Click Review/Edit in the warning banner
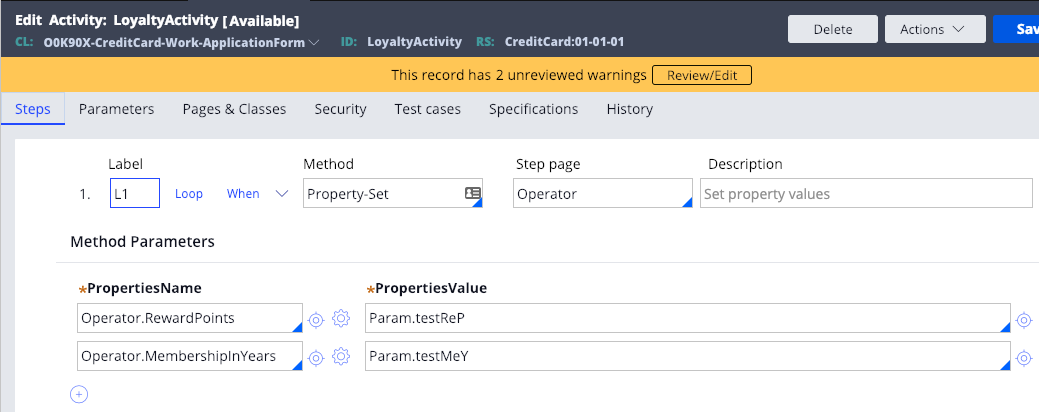Image resolution: width=1039 pixels, height=412 pixels. 702,76
